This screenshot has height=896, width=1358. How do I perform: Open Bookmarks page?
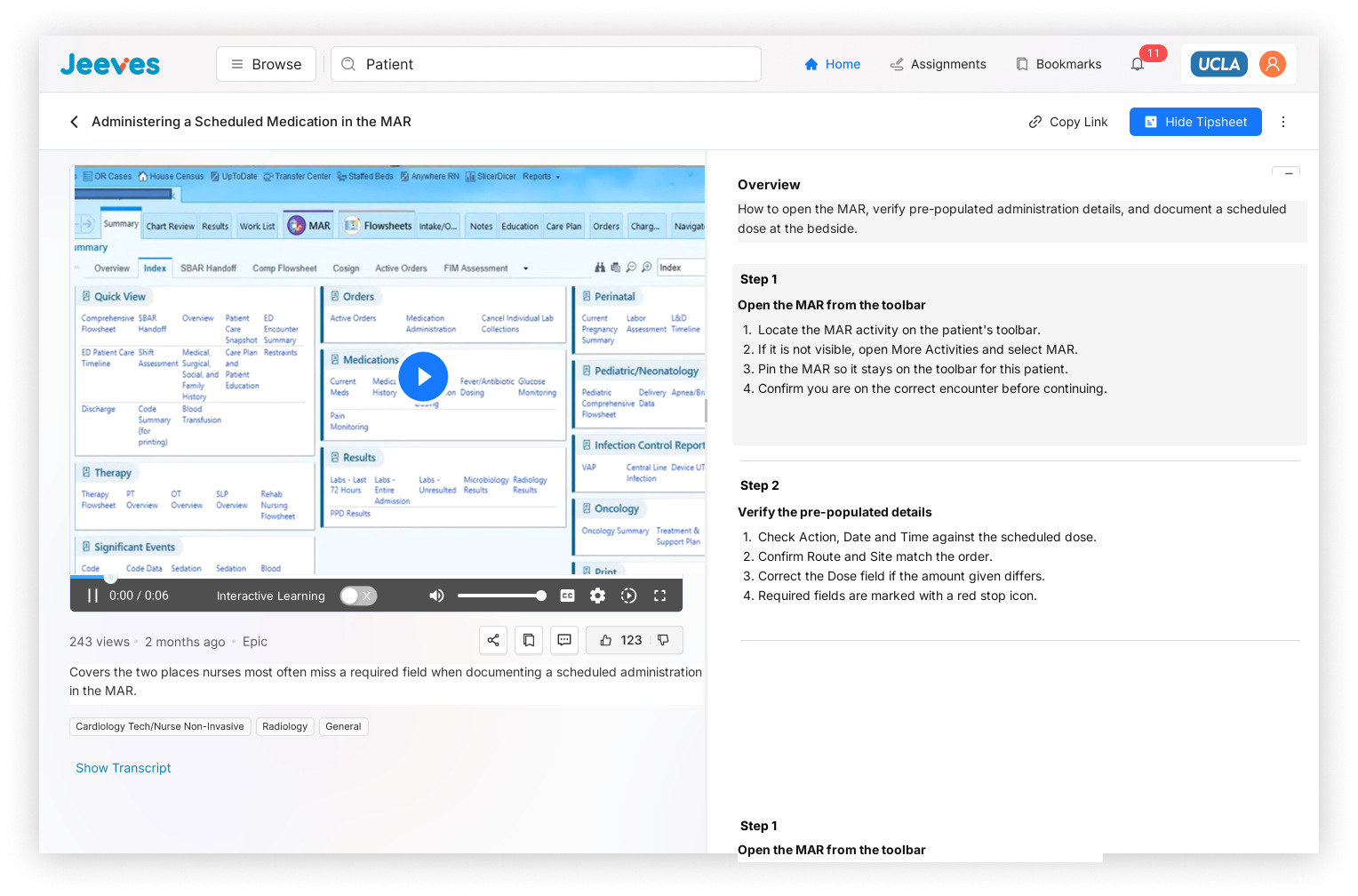pos(1058,64)
